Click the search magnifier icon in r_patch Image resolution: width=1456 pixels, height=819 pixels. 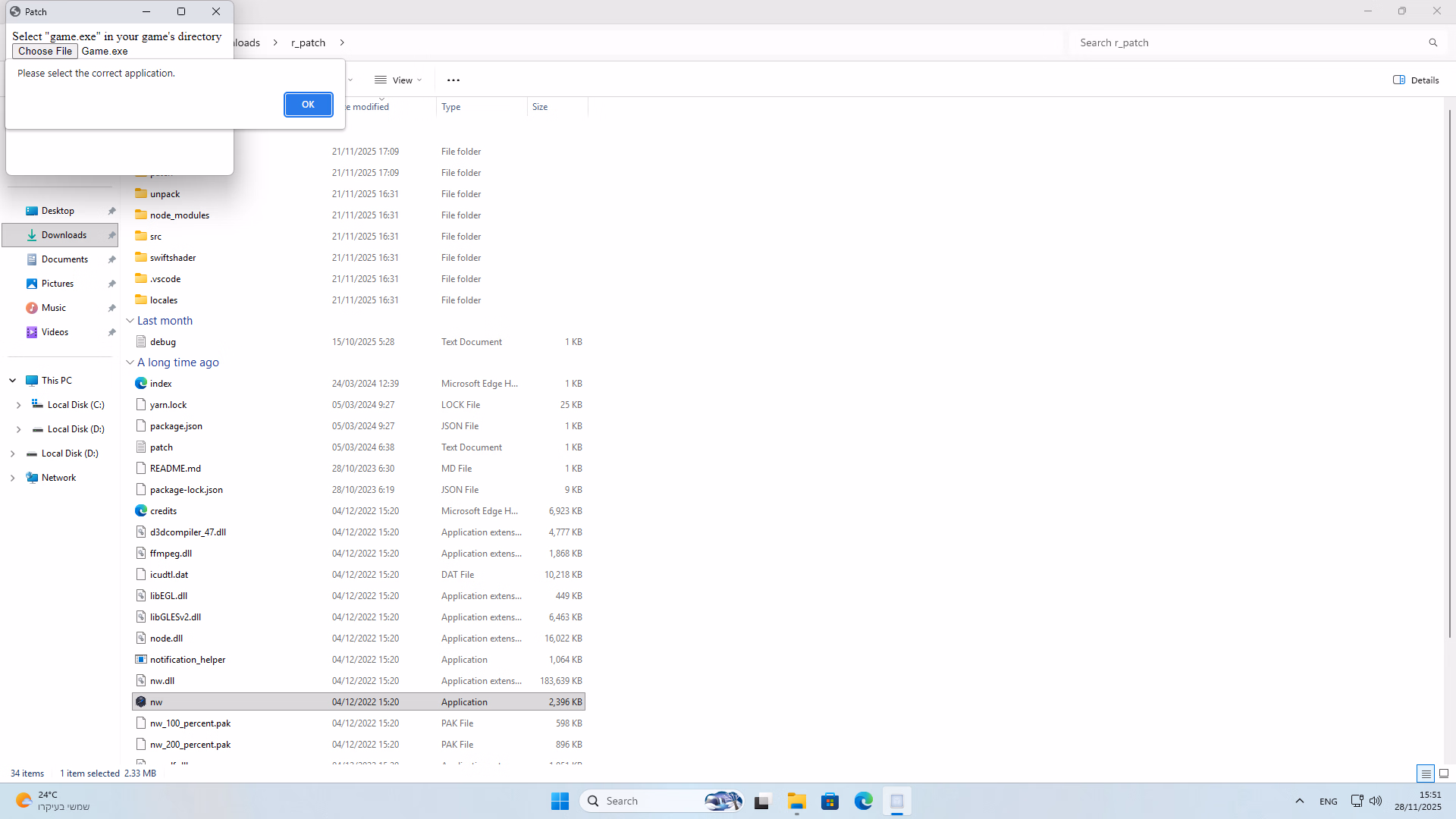coord(1432,43)
